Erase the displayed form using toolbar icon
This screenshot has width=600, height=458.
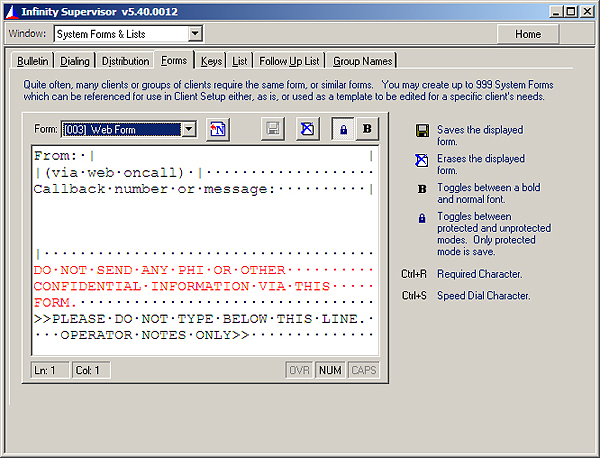[x=308, y=129]
